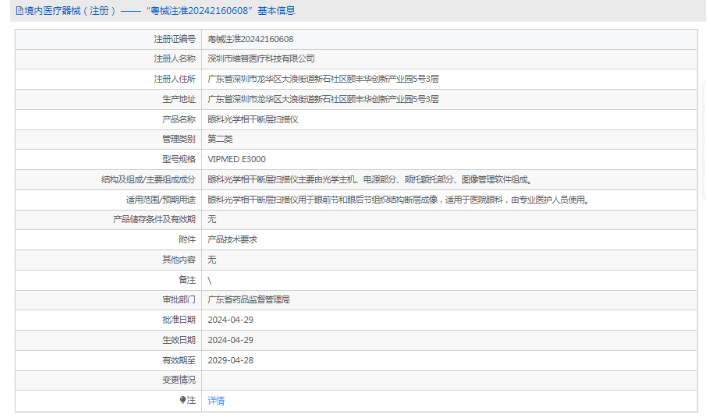Select the 型号规格 label cell
Viewport: 707px width, 418px height.
click(108, 159)
